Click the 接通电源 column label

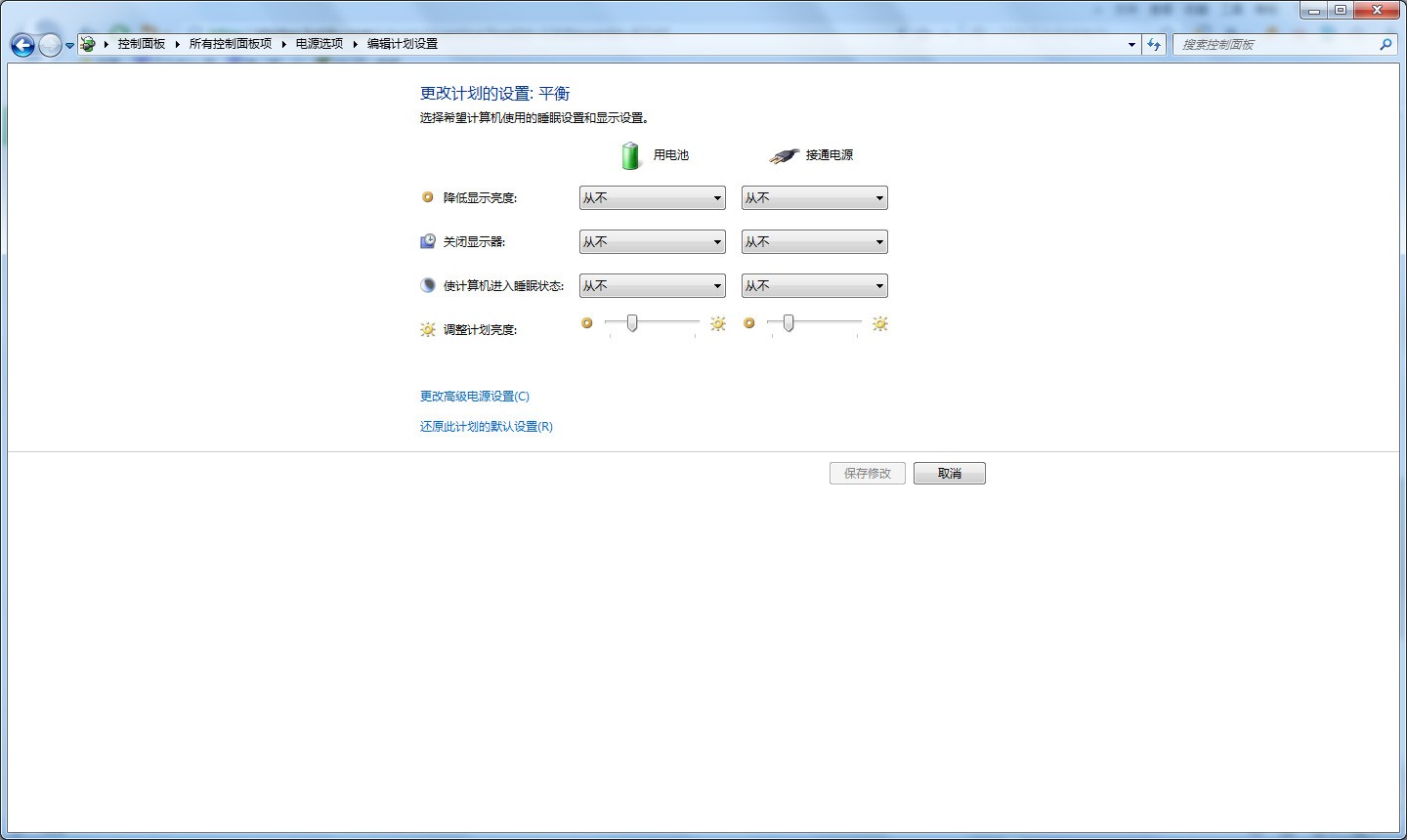(830, 155)
